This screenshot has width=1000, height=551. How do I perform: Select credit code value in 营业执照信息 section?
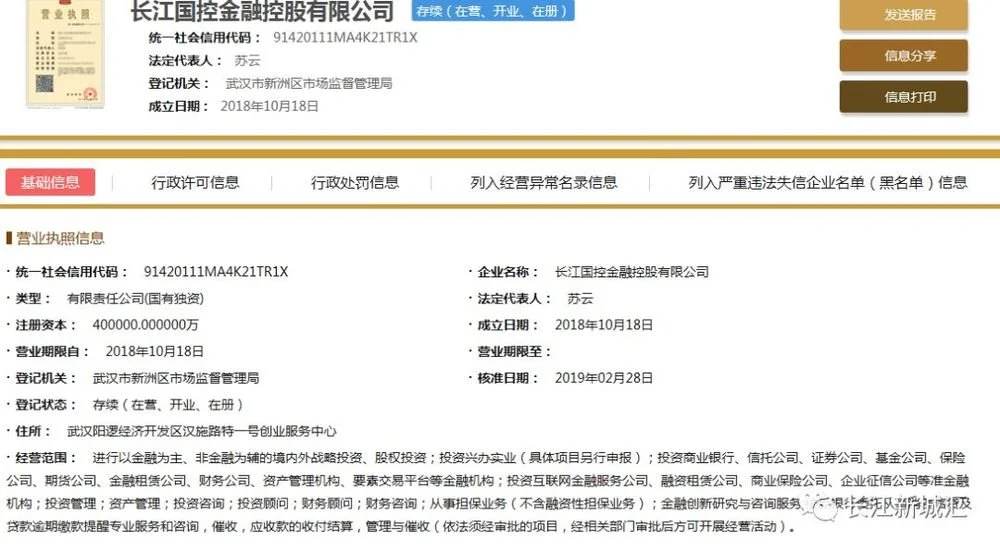click(x=216, y=272)
